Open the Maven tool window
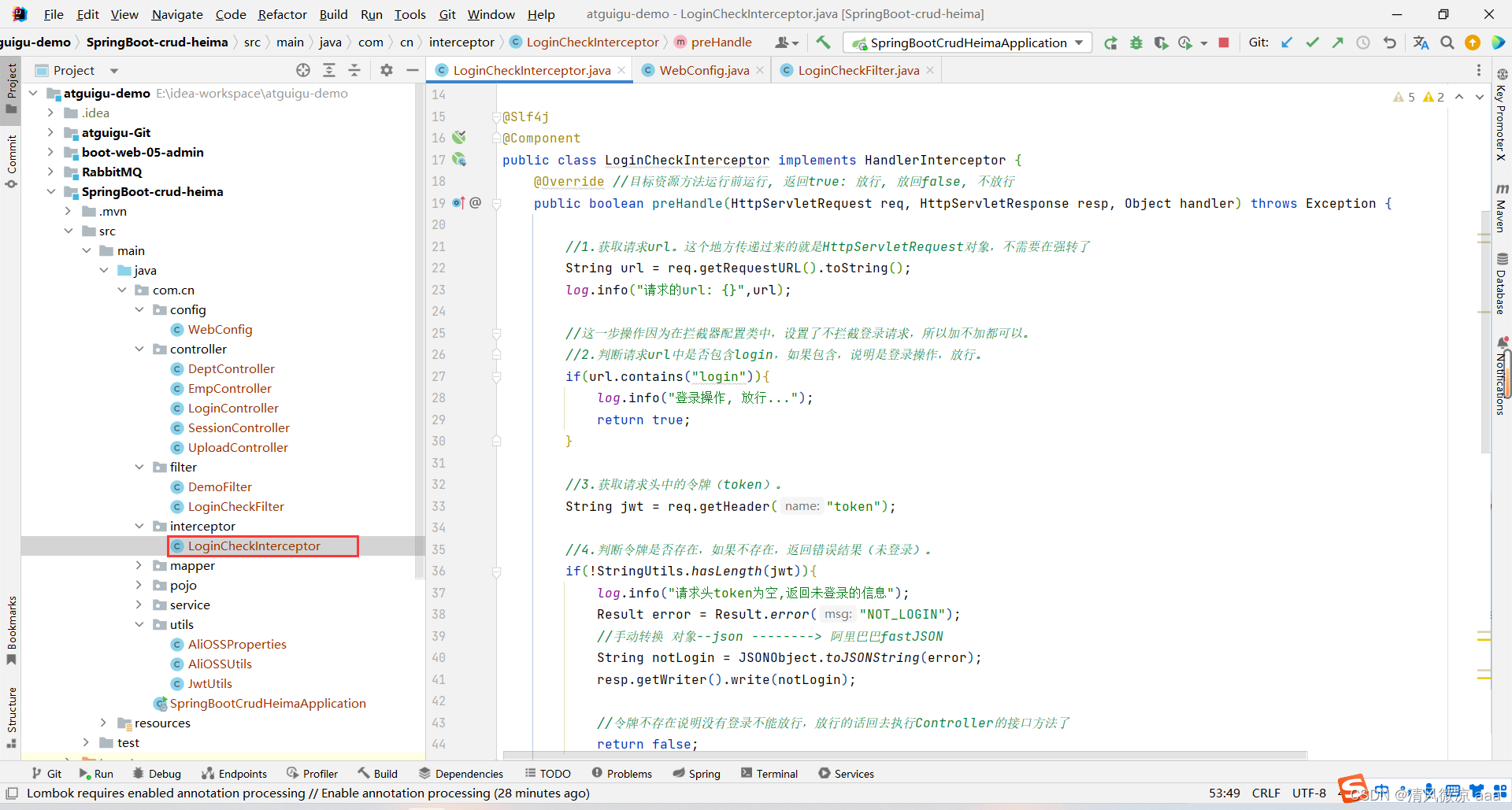 pos(1502,208)
